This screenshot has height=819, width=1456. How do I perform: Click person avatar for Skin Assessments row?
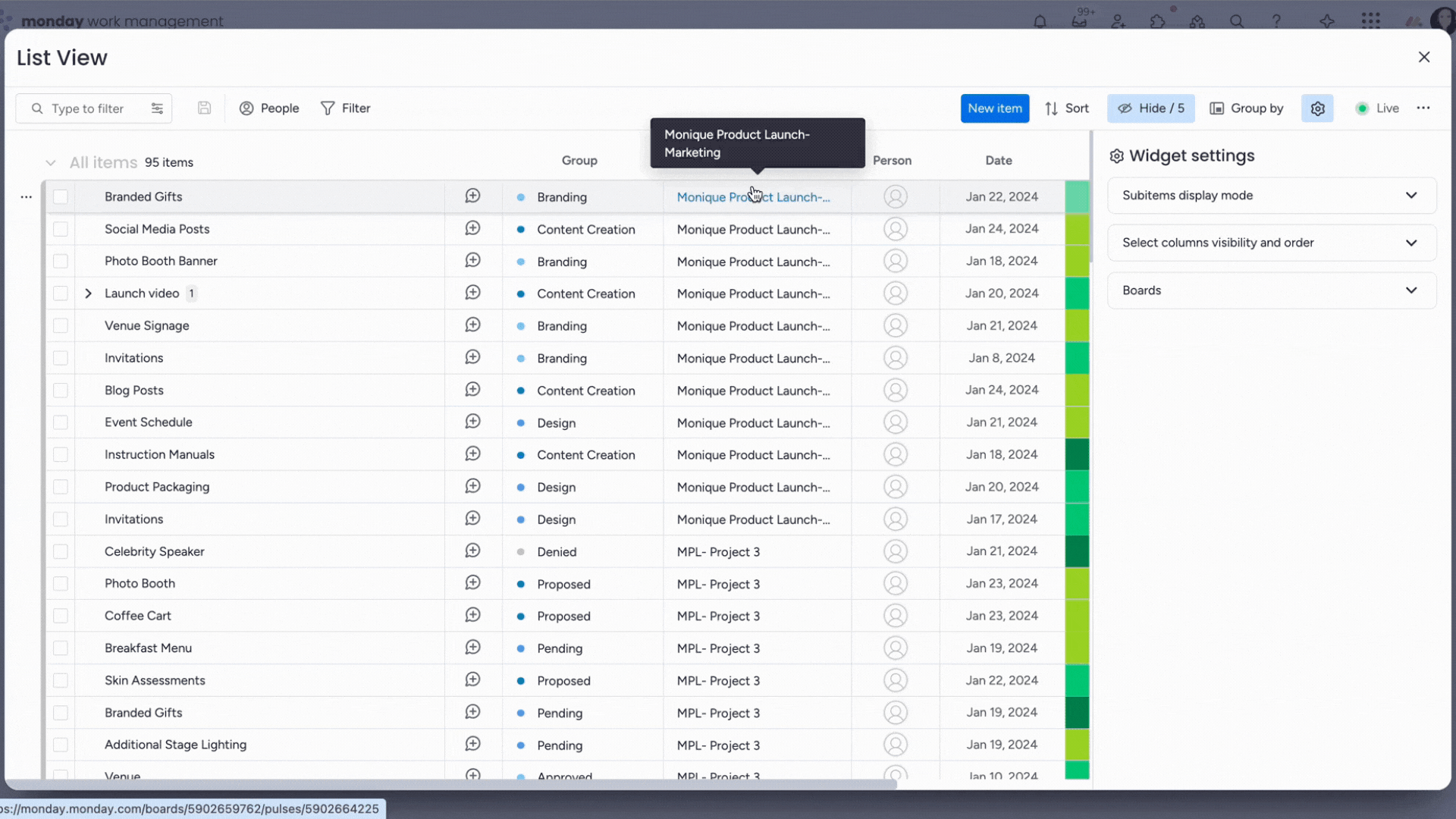tap(895, 680)
